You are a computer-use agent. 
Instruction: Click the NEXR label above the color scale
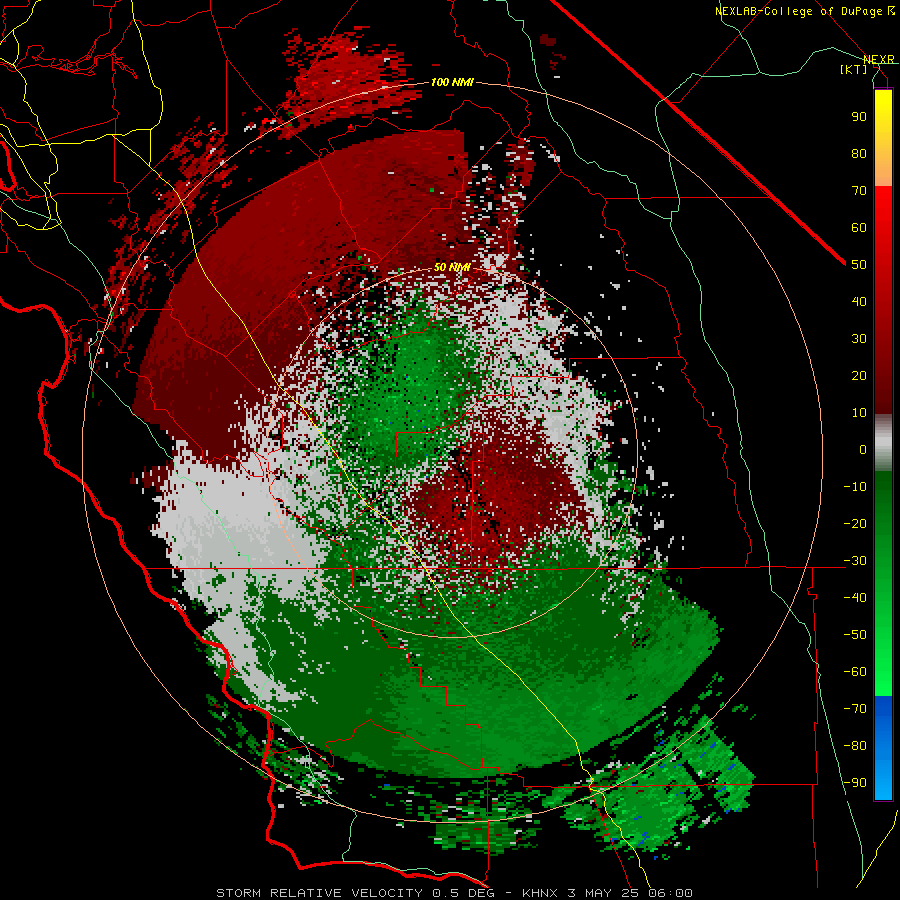tap(879, 59)
